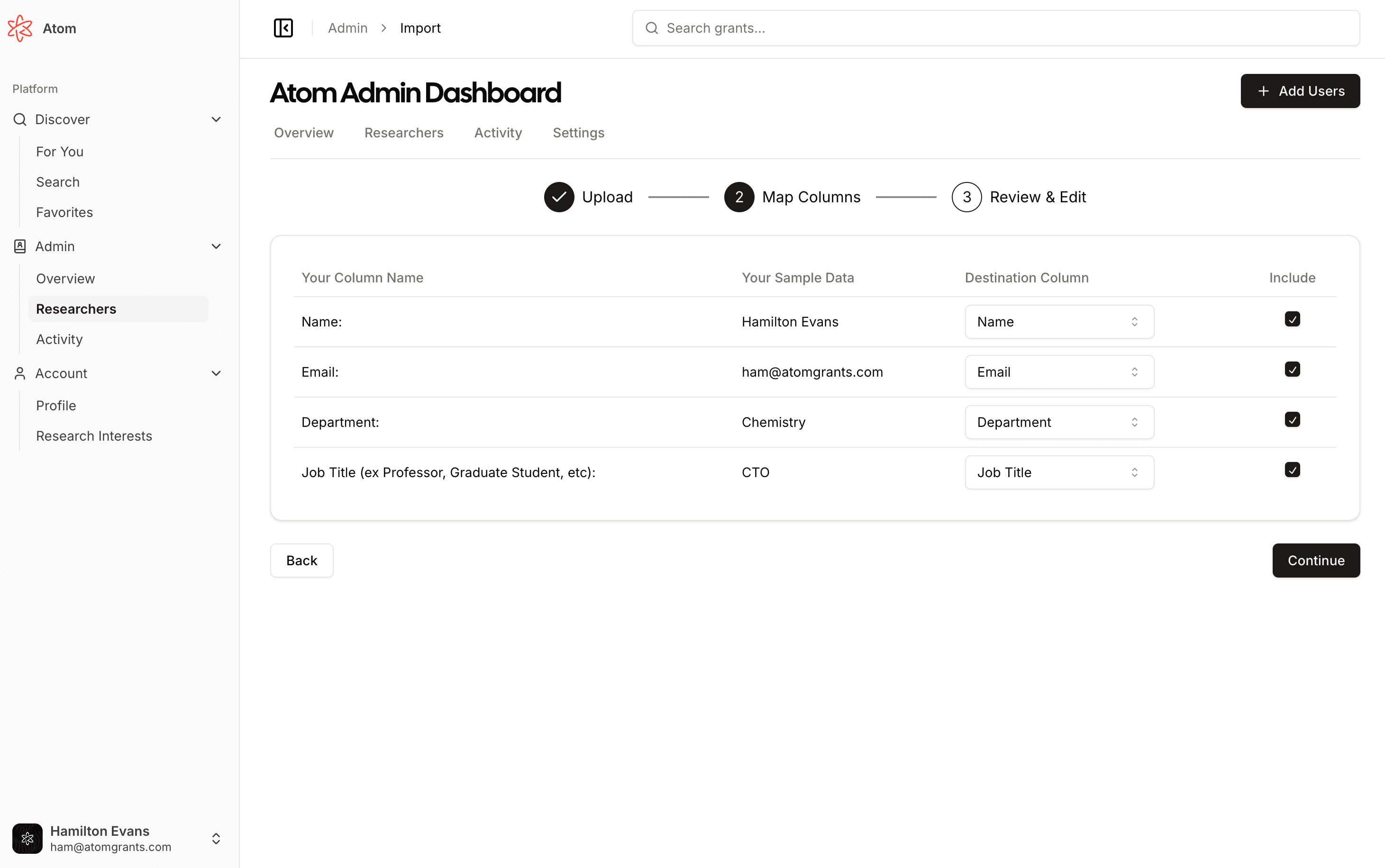Uncheck the Include checkbox for the Job Title row

1292,470
